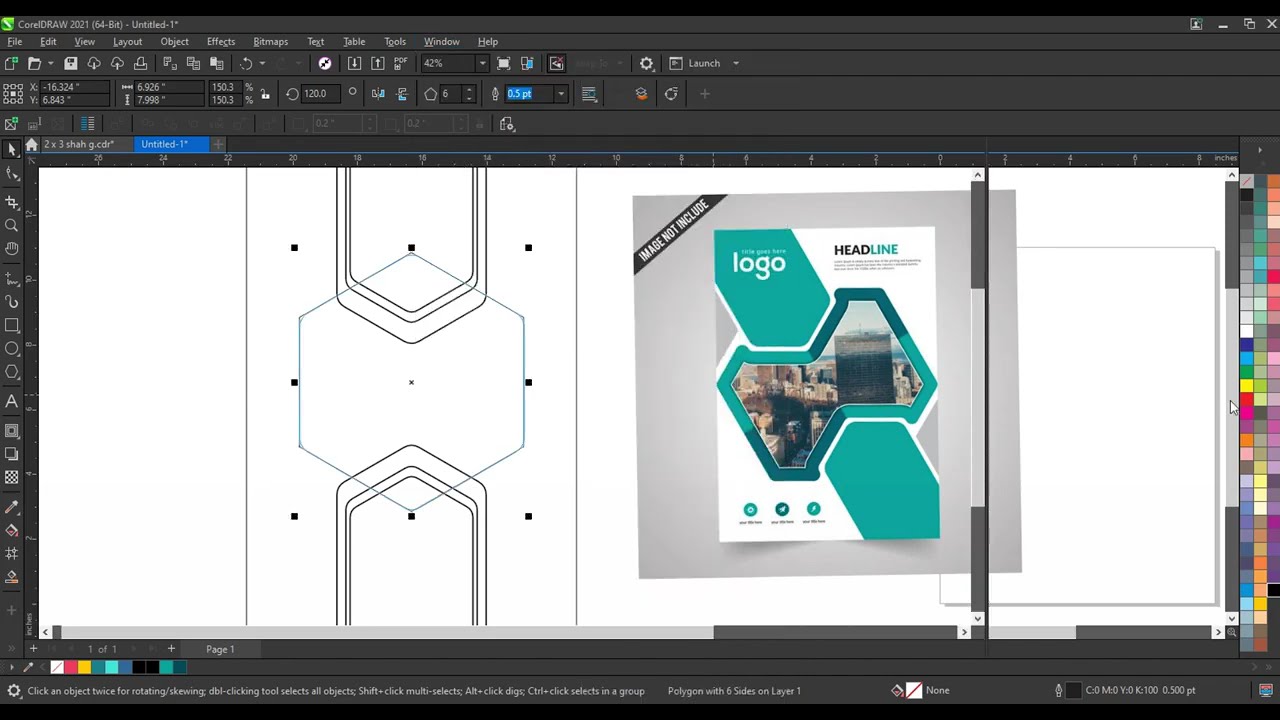Expand the Undo history dropdown arrow
1280x720 pixels.
262,63
